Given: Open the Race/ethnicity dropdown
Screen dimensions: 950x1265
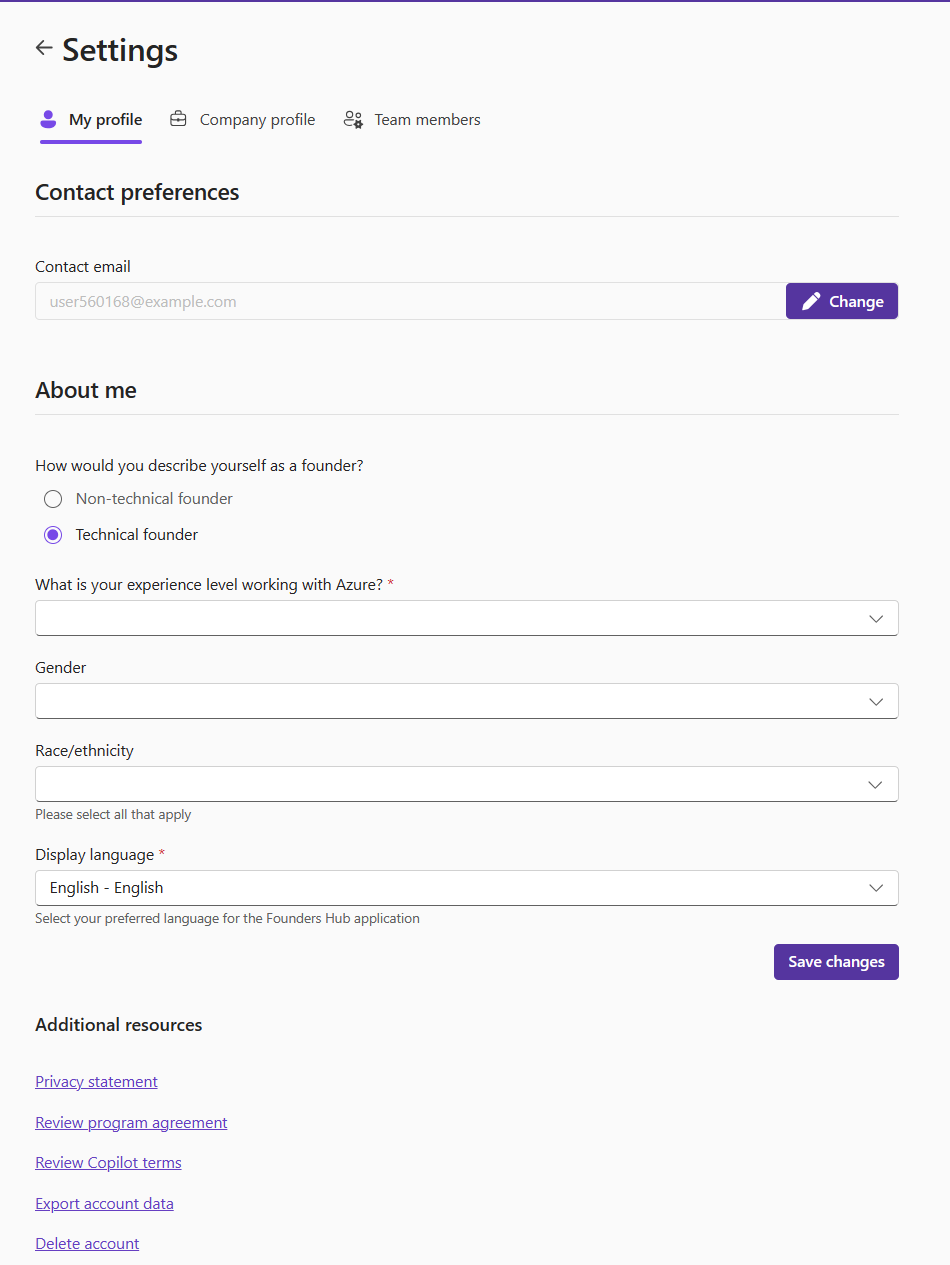Looking at the screenshot, I should [466, 784].
